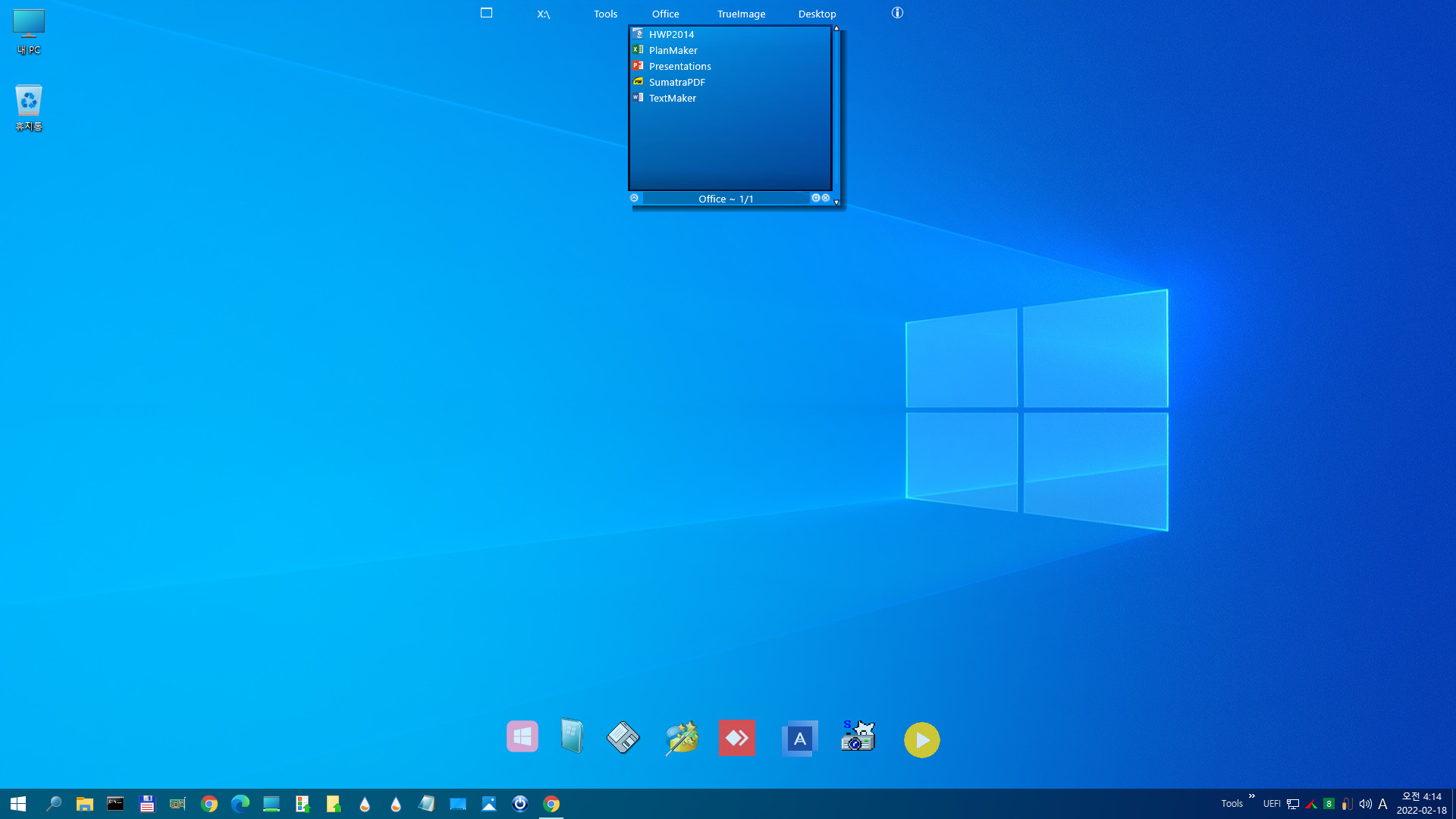Viewport: 1456px width, 819px height.
Task: Click the notepad taskbar icon
Action: (x=426, y=804)
